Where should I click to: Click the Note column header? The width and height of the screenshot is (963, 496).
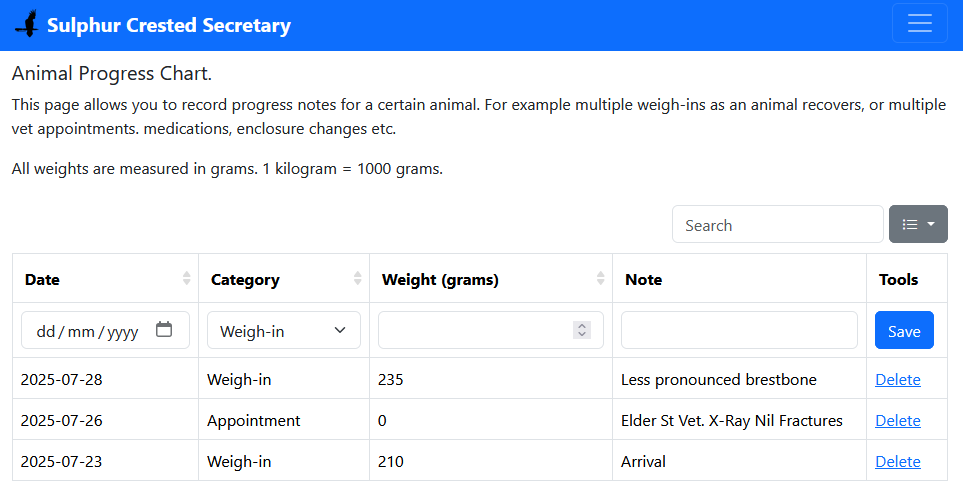(x=644, y=279)
